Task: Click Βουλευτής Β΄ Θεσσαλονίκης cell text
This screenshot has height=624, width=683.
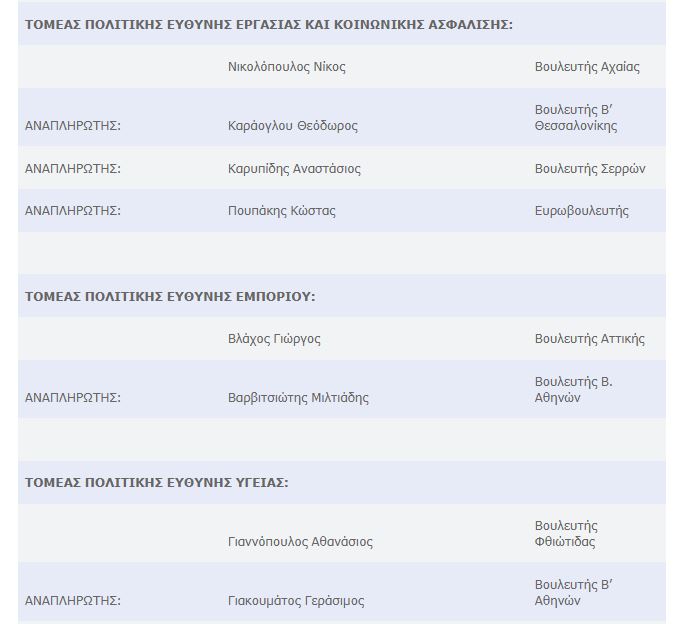Action: pos(575,117)
